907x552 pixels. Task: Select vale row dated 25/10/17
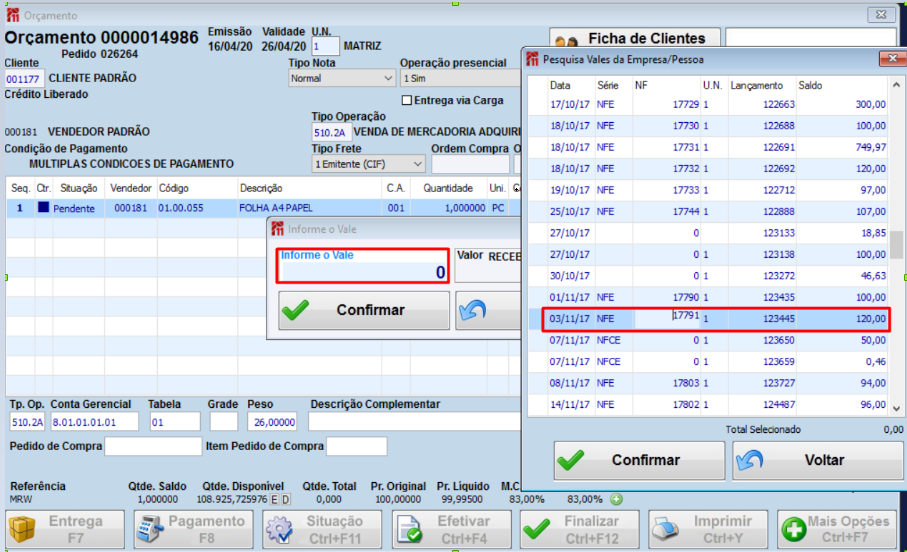709,211
